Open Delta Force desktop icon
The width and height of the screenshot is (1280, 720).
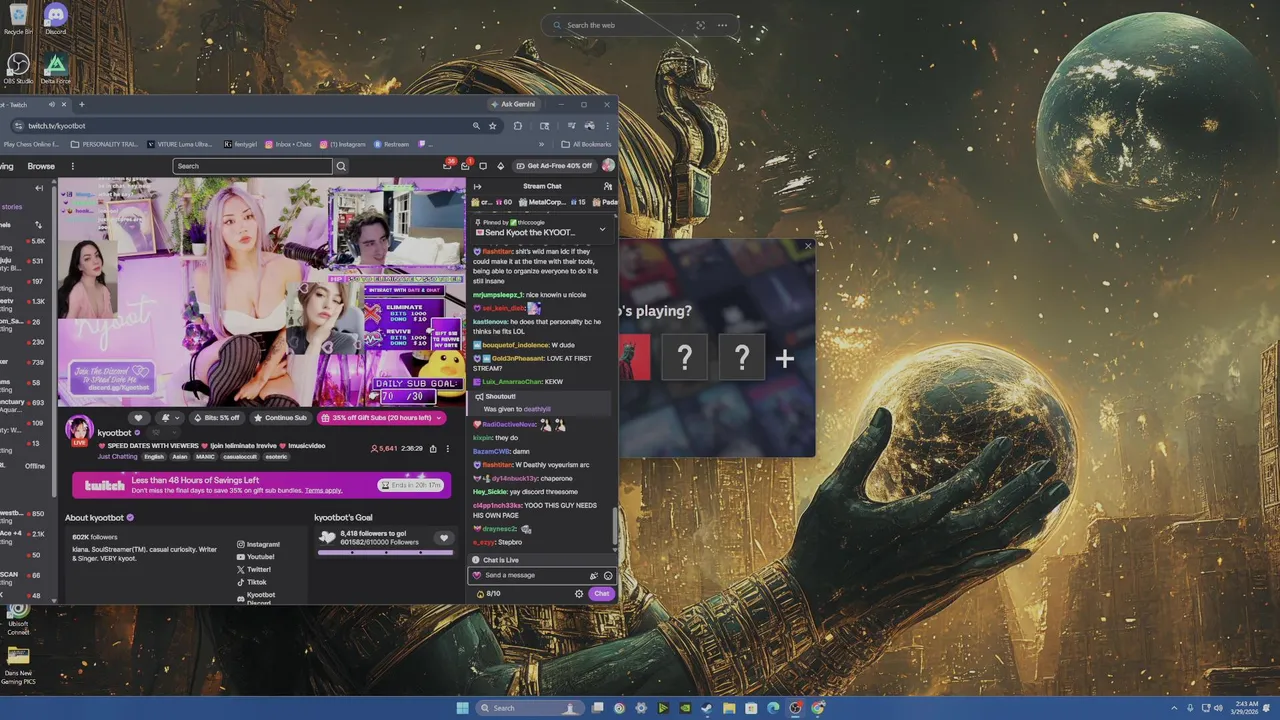pos(56,68)
